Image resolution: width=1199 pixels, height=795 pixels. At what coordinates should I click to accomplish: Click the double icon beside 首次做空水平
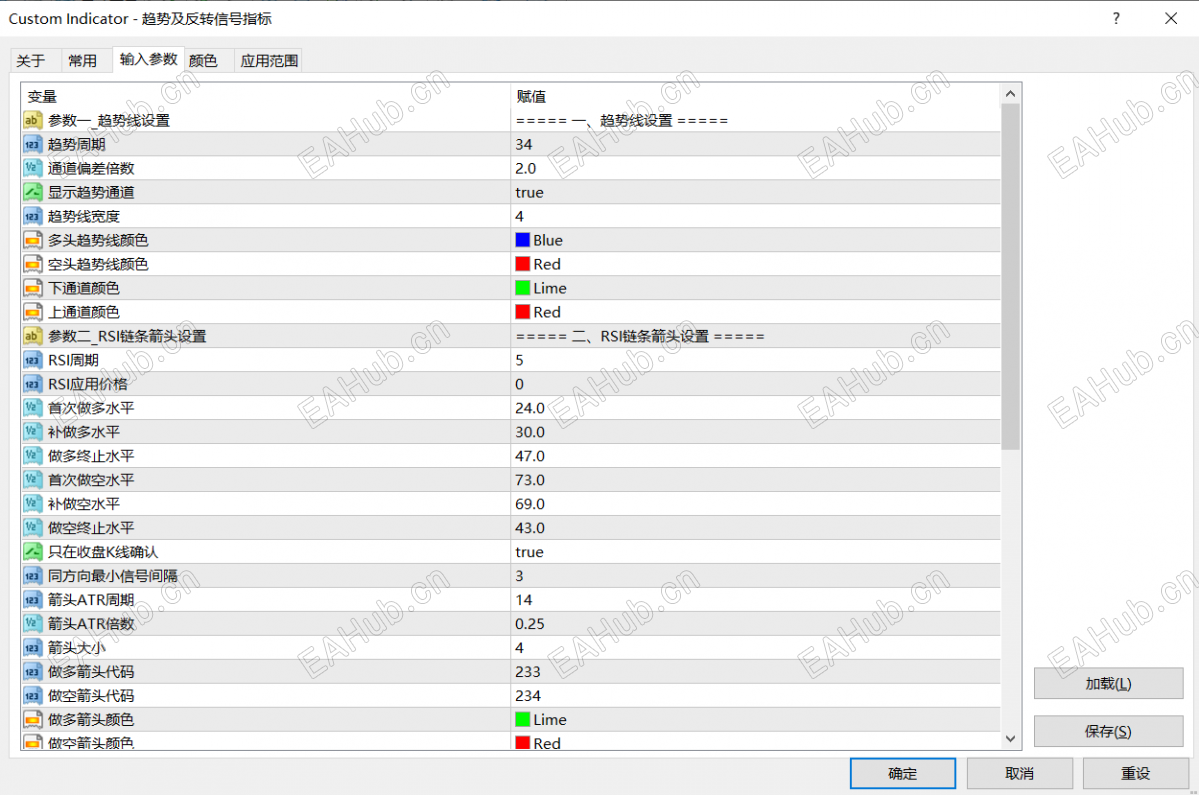pos(32,479)
